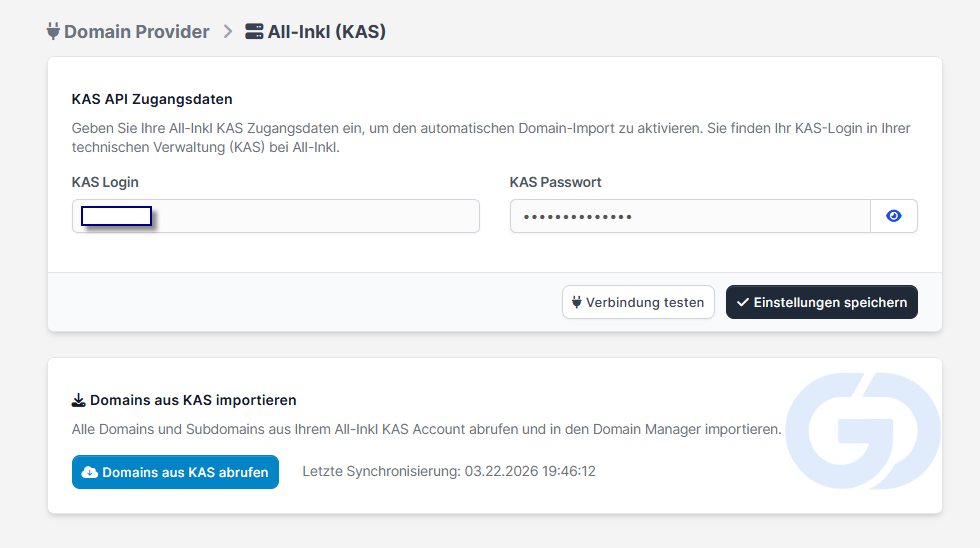Image resolution: width=980 pixels, height=548 pixels.
Task: Click the server icon next to All-Inkl (KAS)
Action: click(254, 31)
